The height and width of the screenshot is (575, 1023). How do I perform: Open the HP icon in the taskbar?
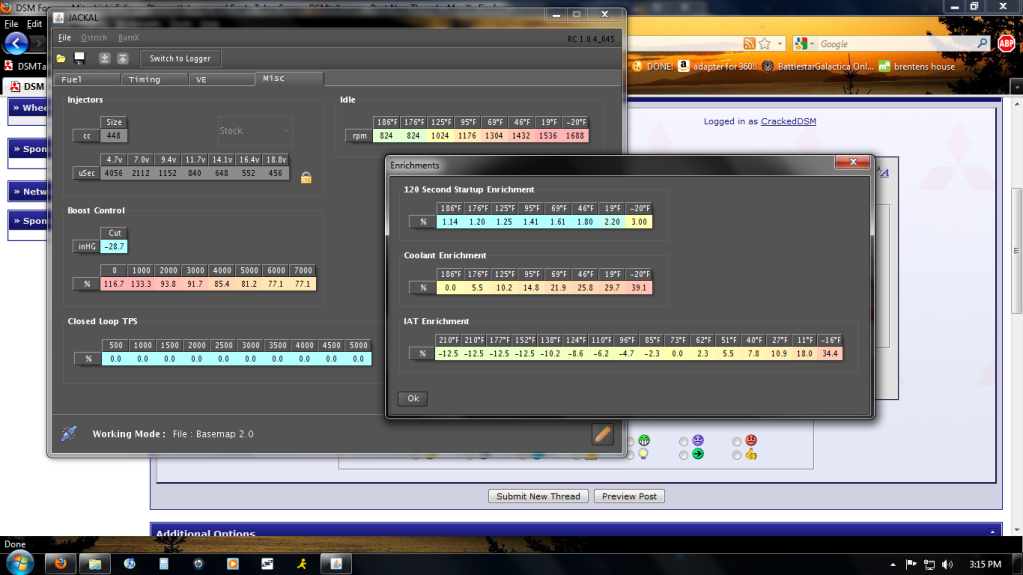tap(198, 563)
